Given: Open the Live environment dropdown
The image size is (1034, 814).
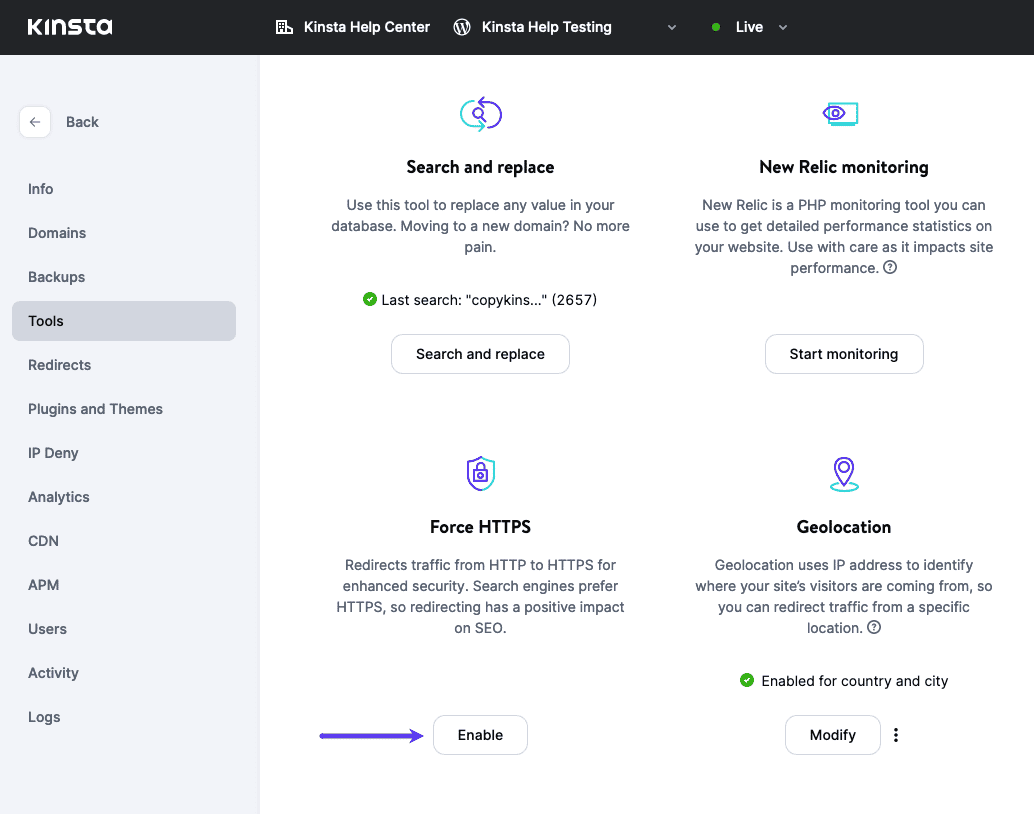Looking at the screenshot, I should (782, 27).
